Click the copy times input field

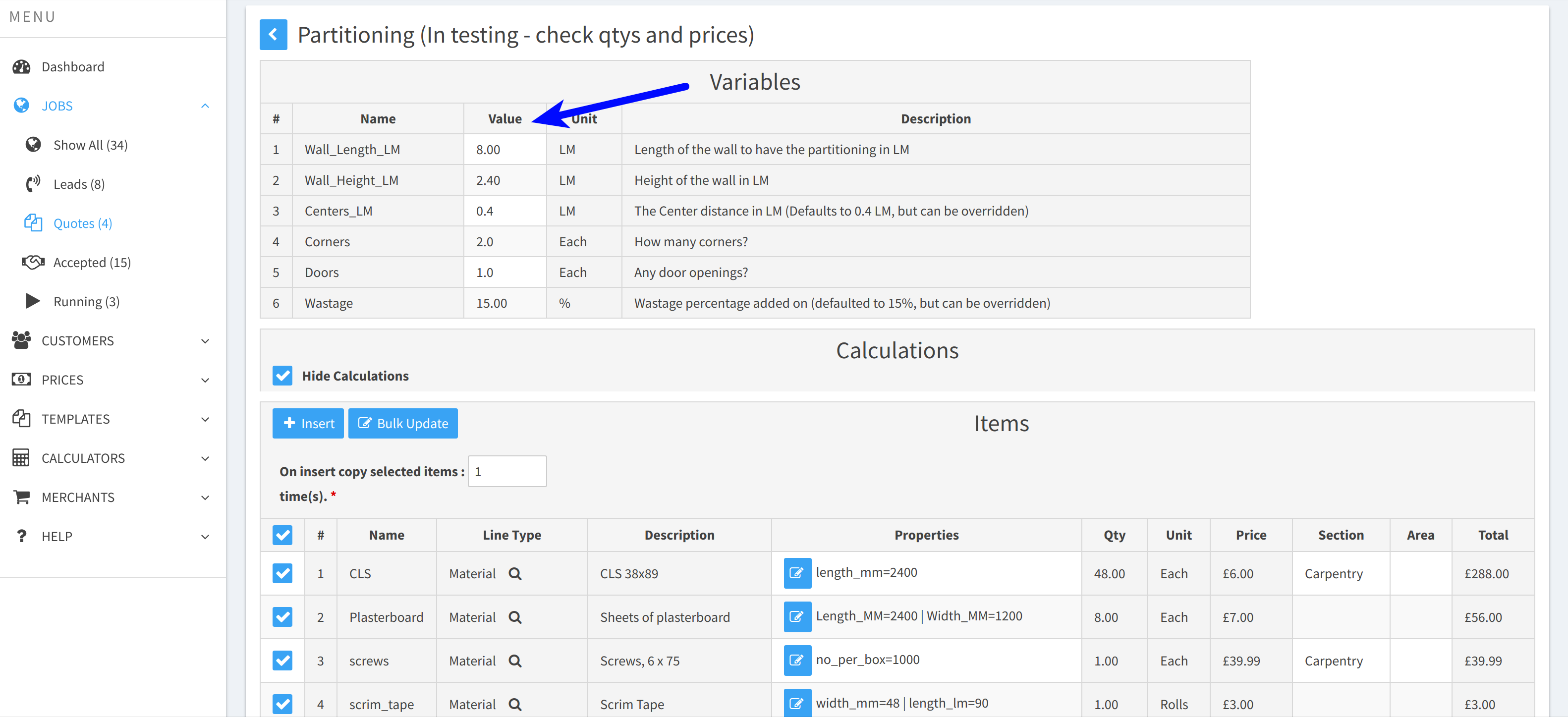pos(507,471)
